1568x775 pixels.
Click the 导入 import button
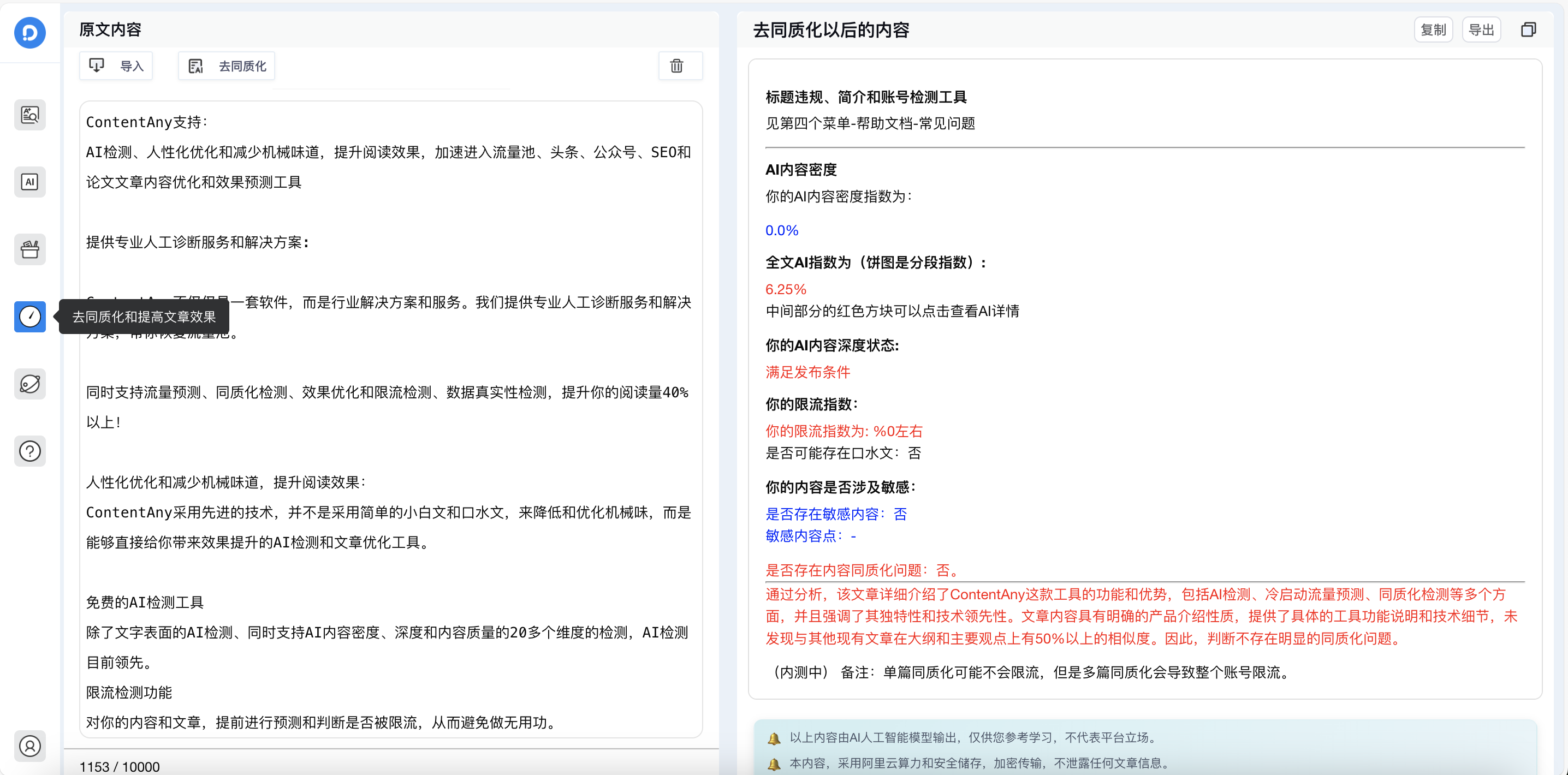click(x=116, y=65)
